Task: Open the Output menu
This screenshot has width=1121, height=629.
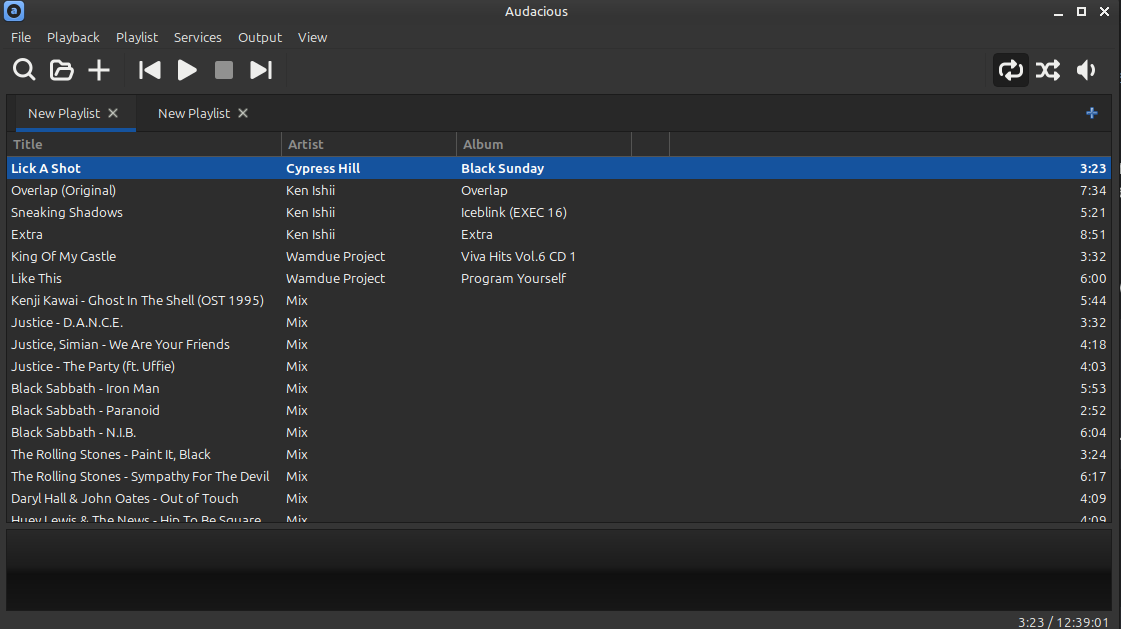Action: [260, 37]
